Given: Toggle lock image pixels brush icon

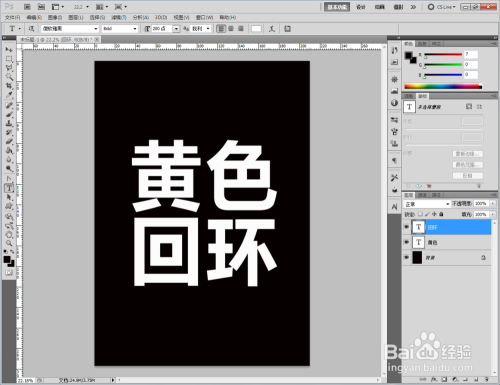Looking at the screenshot, I should [427, 214].
